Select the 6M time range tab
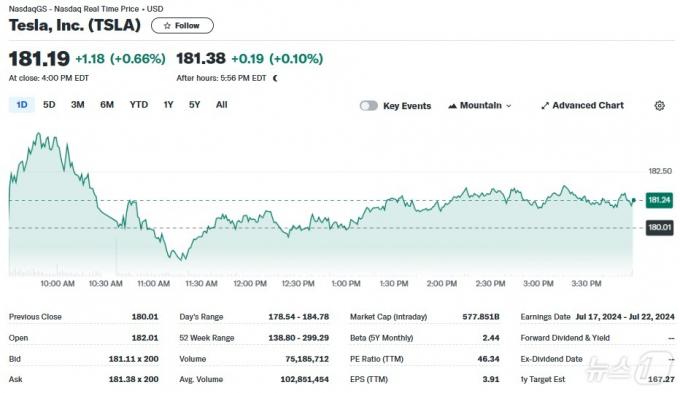 107,105
